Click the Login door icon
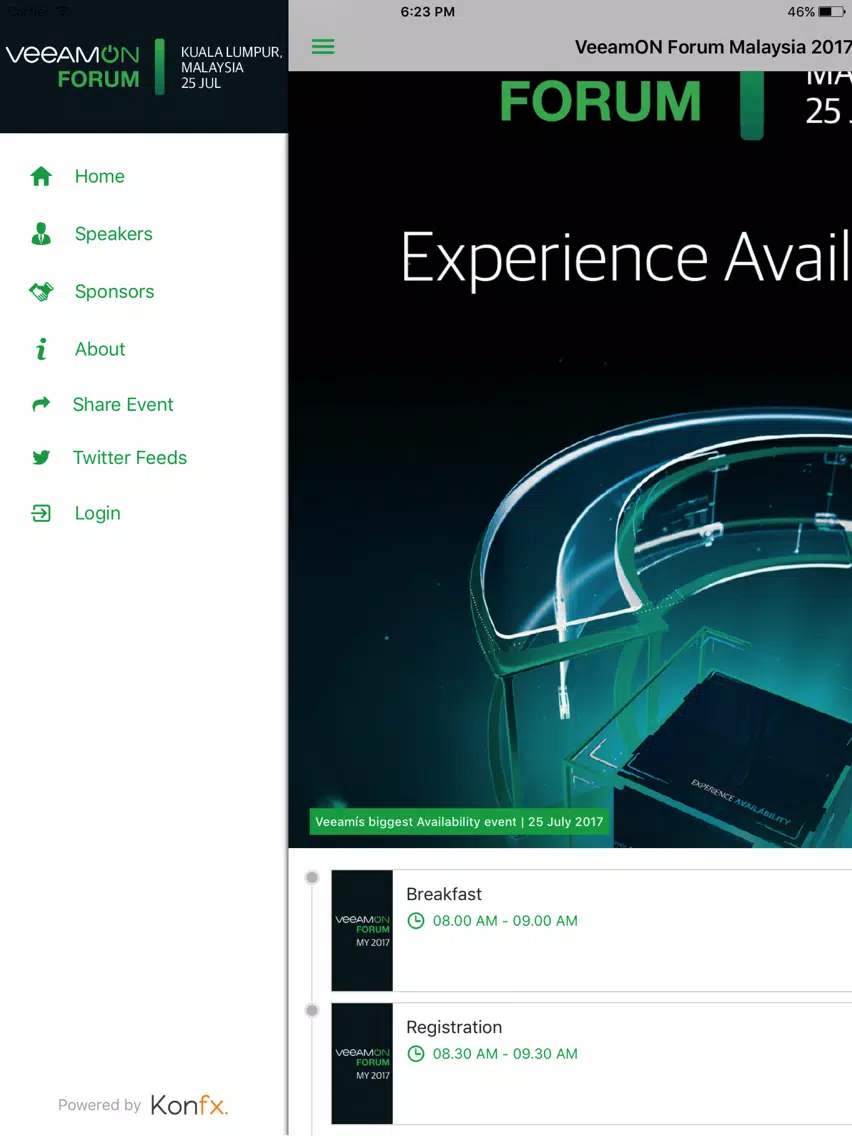852x1136 pixels. click(x=41, y=514)
